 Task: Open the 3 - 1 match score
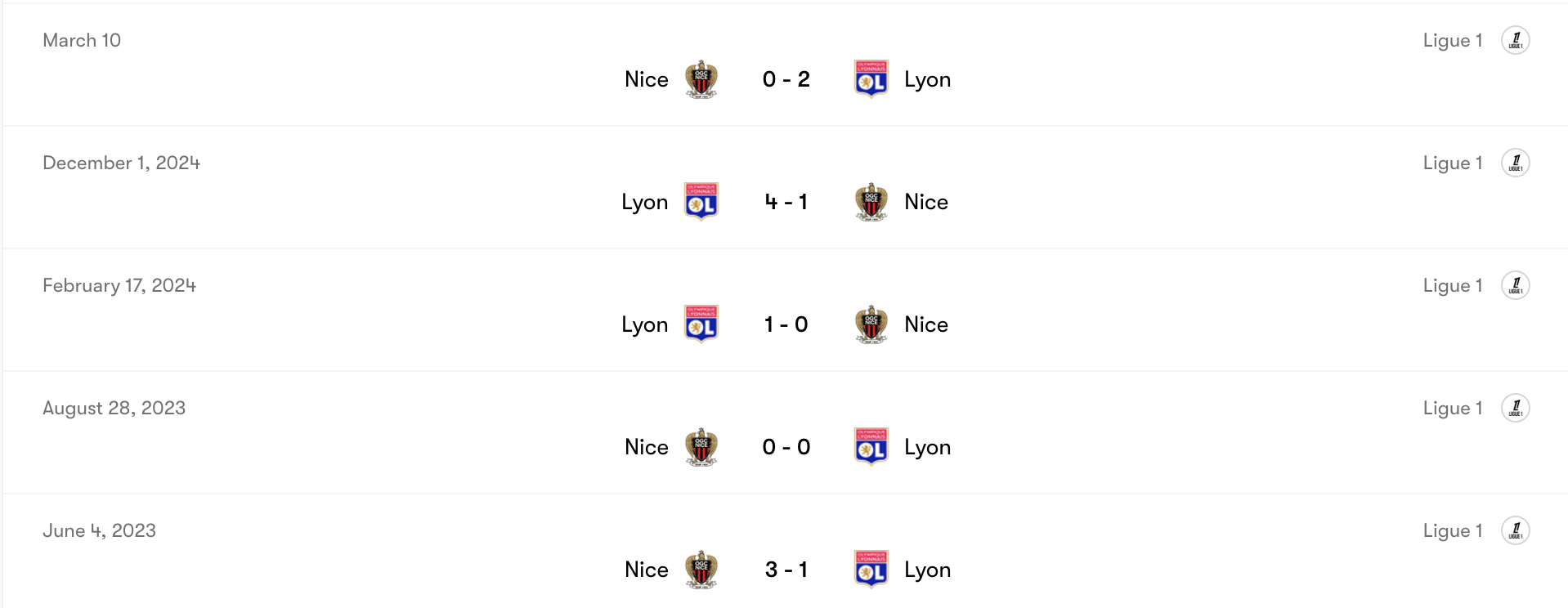tap(786, 570)
